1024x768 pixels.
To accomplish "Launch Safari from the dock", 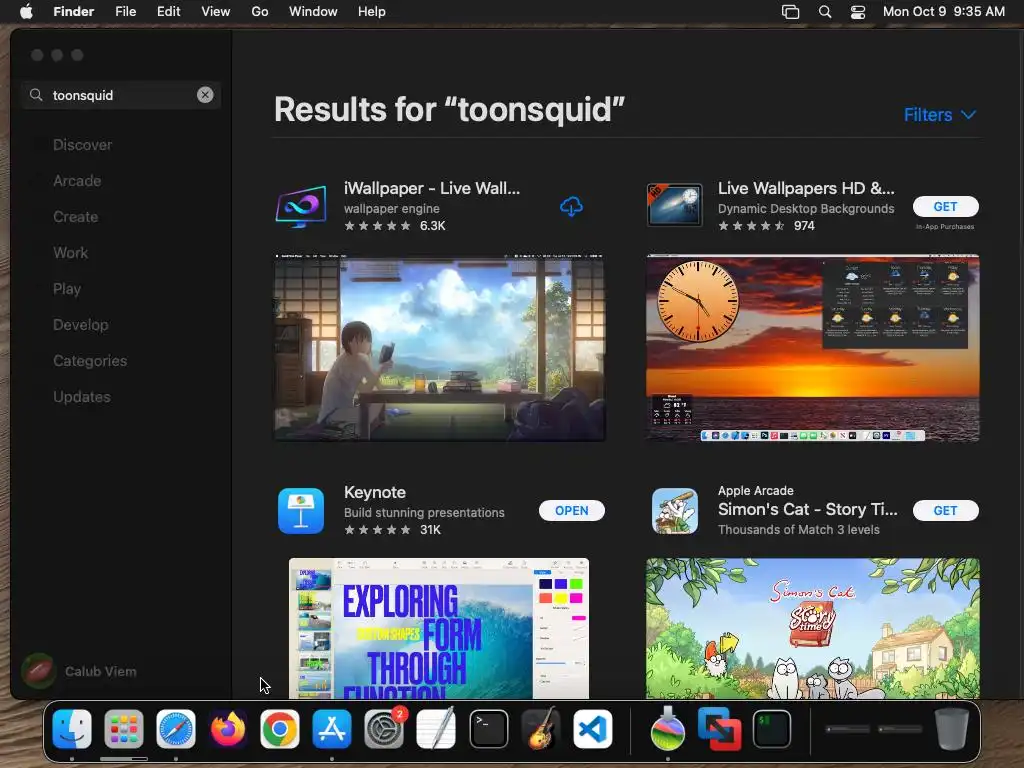I will tap(176, 729).
